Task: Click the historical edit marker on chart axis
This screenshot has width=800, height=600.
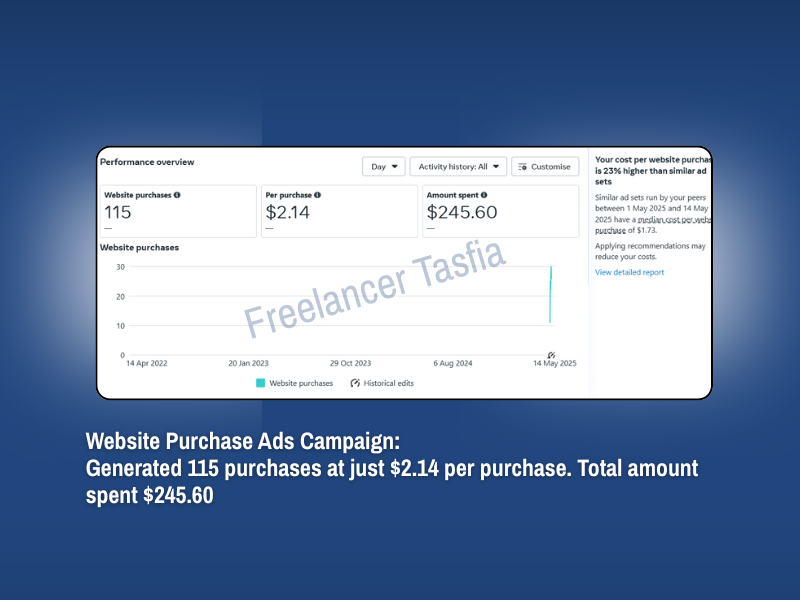Action: coord(551,355)
